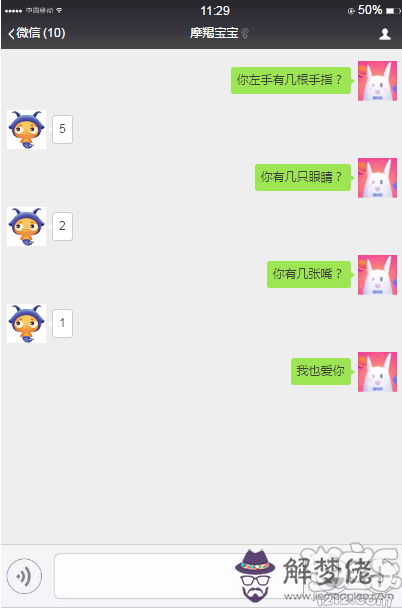Tap the voice message microphone button
The image size is (402, 608).
[24, 576]
